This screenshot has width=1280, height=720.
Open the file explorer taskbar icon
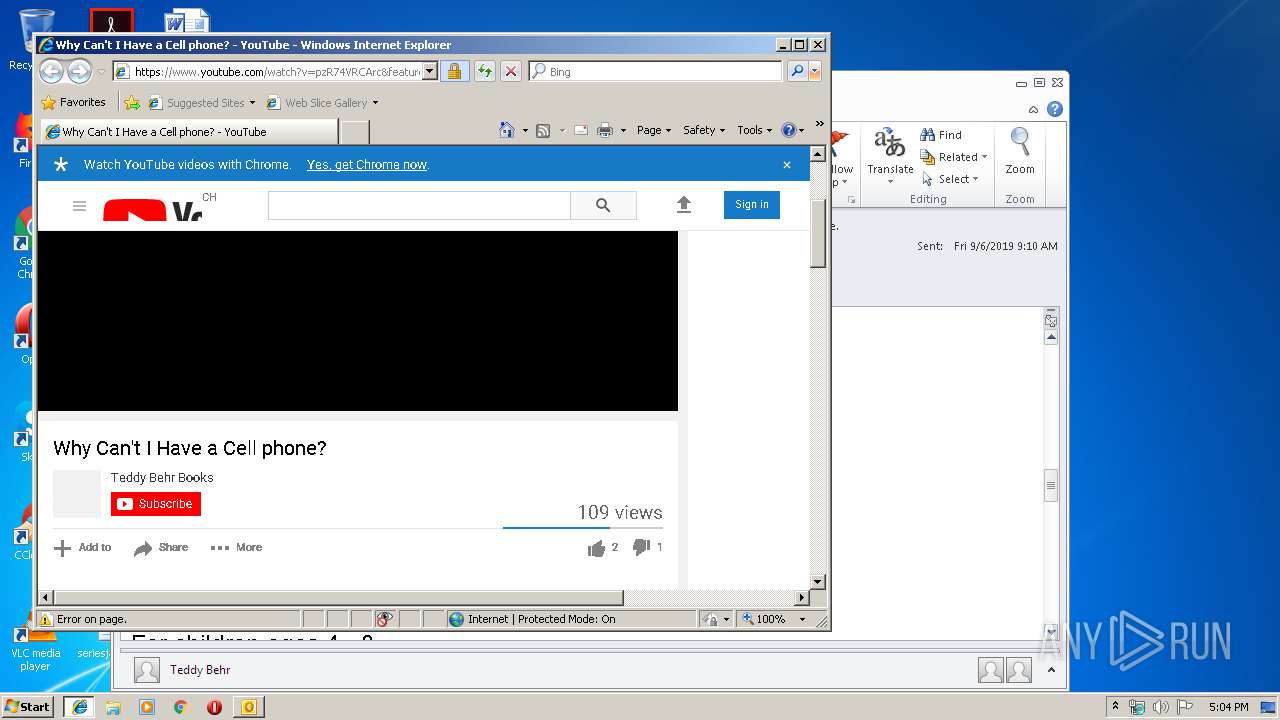113,707
